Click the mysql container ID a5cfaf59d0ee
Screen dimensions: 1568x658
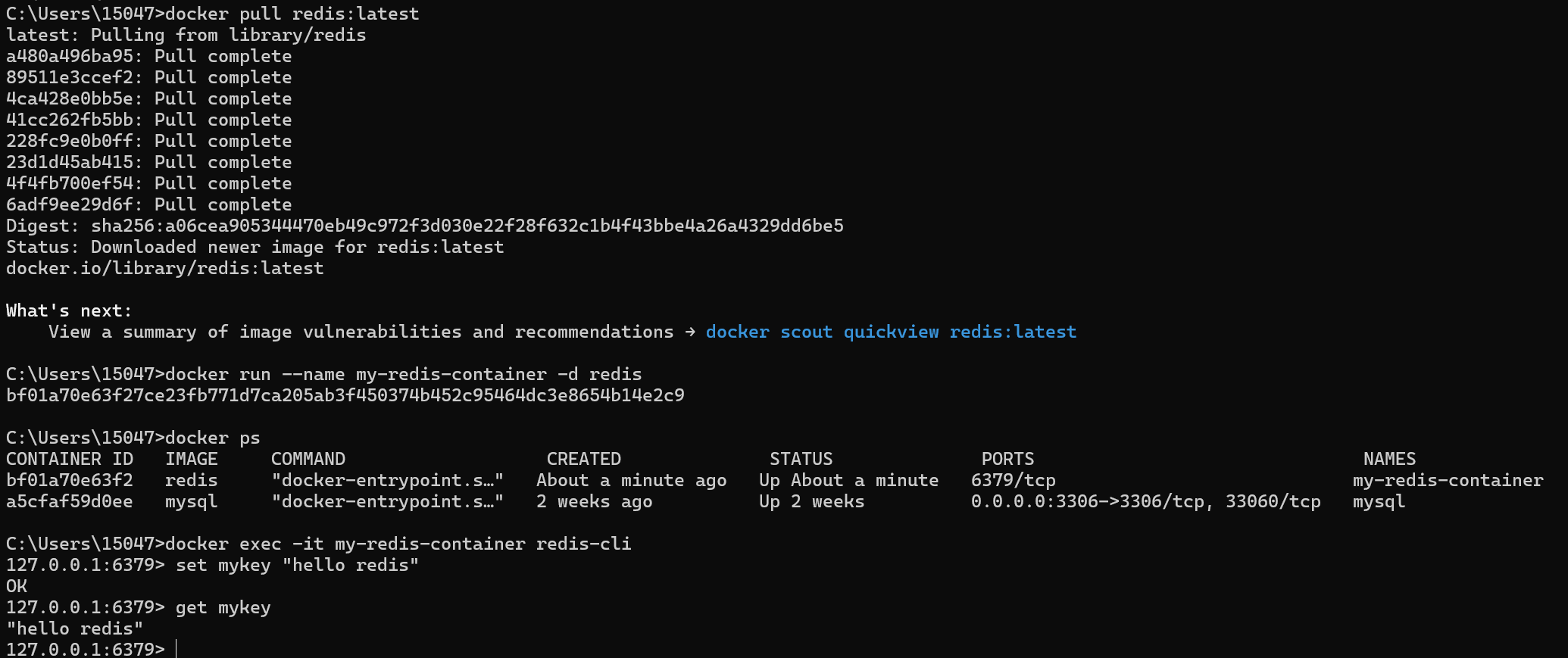coord(70,501)
